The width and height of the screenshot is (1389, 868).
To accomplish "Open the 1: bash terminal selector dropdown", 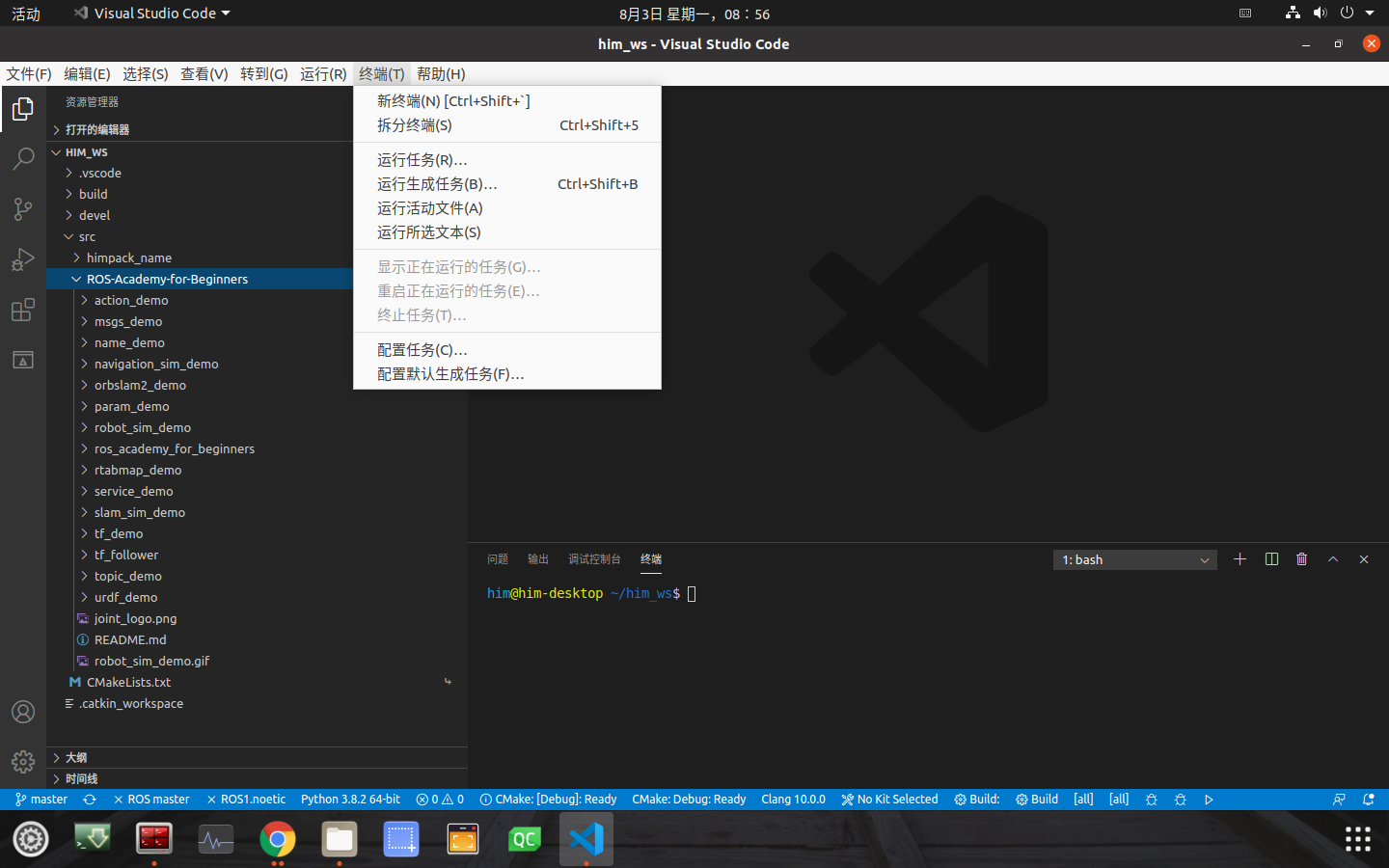I will [1134, 560].
